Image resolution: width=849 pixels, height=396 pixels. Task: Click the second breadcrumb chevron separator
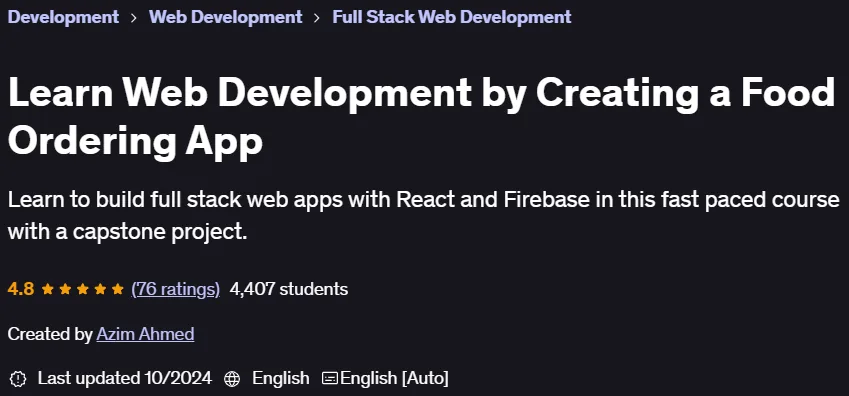click(317, 17)
